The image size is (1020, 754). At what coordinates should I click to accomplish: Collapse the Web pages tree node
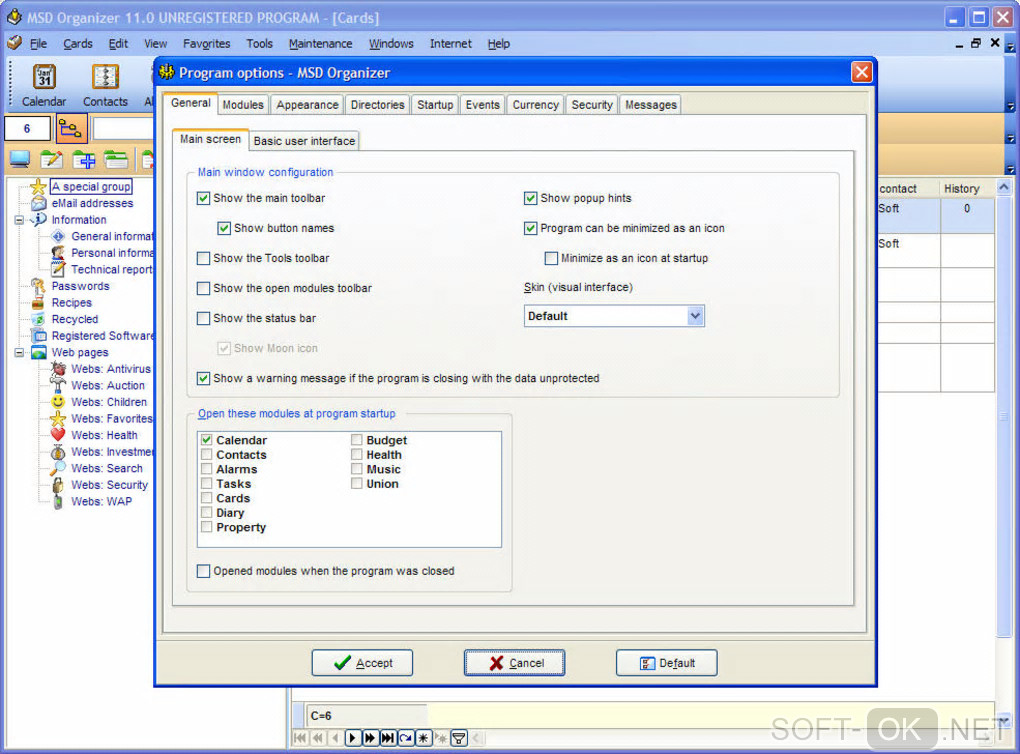[20, 353]
